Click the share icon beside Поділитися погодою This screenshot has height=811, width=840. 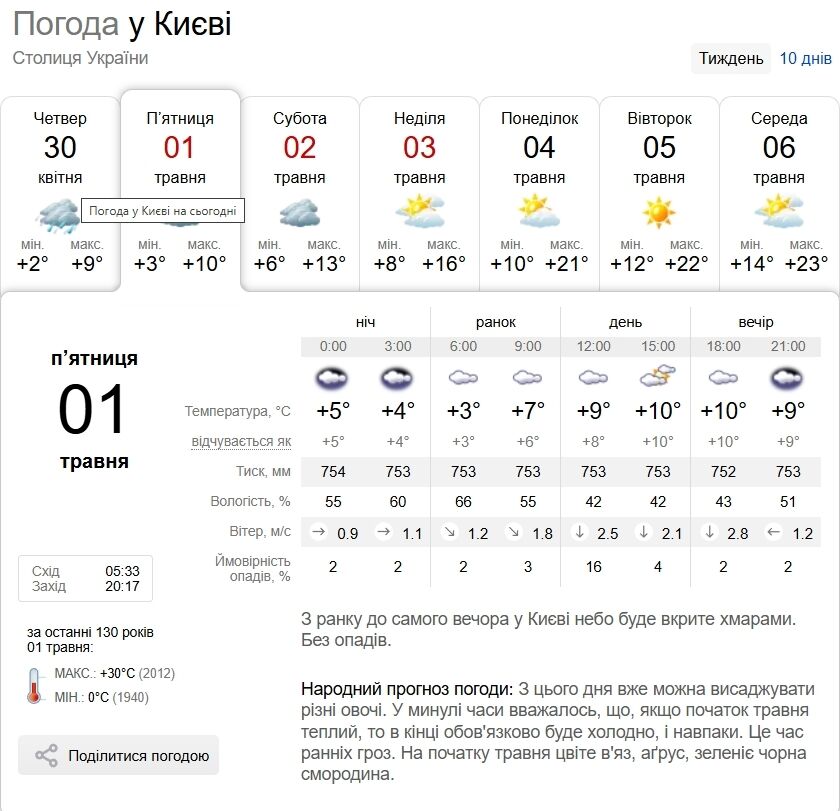click(x=46, y=756)
